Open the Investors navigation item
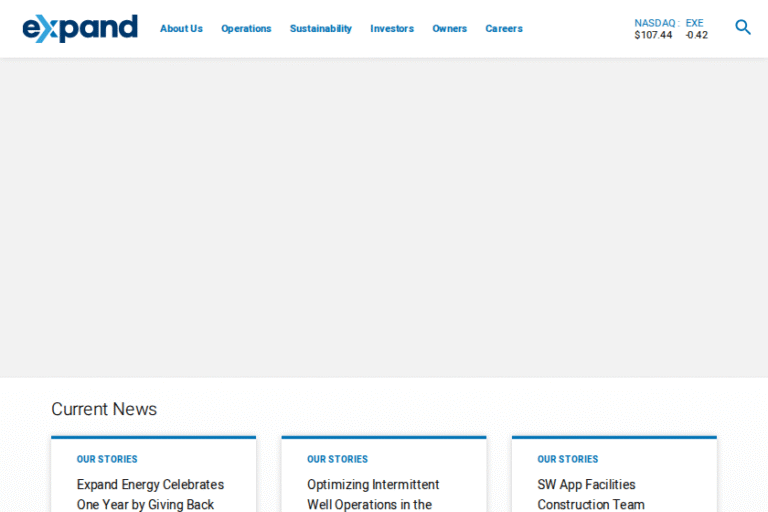This screenshot has height=512, width=768. 392,29
